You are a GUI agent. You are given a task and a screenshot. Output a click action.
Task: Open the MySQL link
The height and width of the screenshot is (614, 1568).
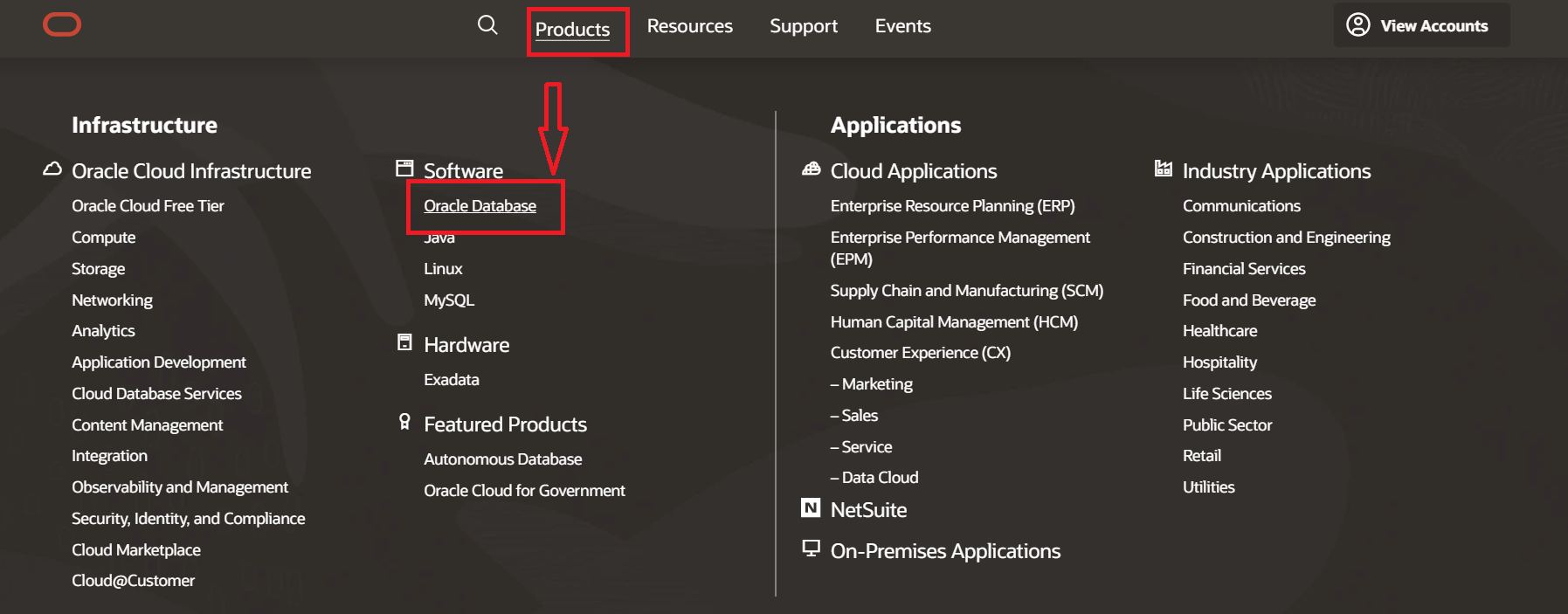point(449,300)
